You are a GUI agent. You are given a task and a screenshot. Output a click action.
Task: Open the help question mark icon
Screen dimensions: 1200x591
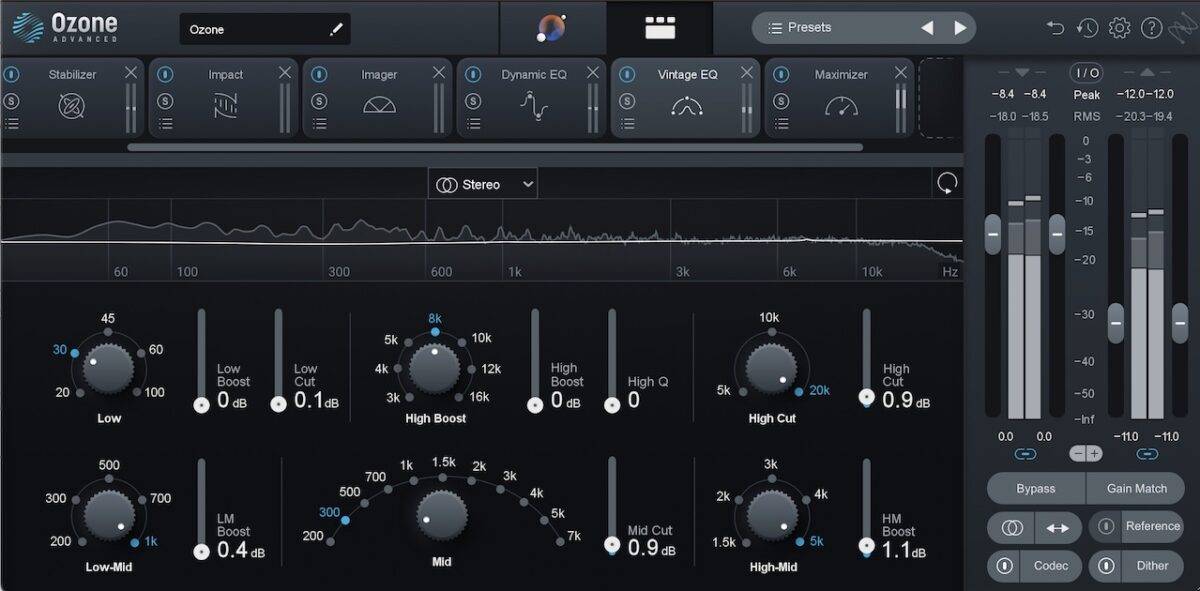pyautogui.click(x=1151, y=28)
